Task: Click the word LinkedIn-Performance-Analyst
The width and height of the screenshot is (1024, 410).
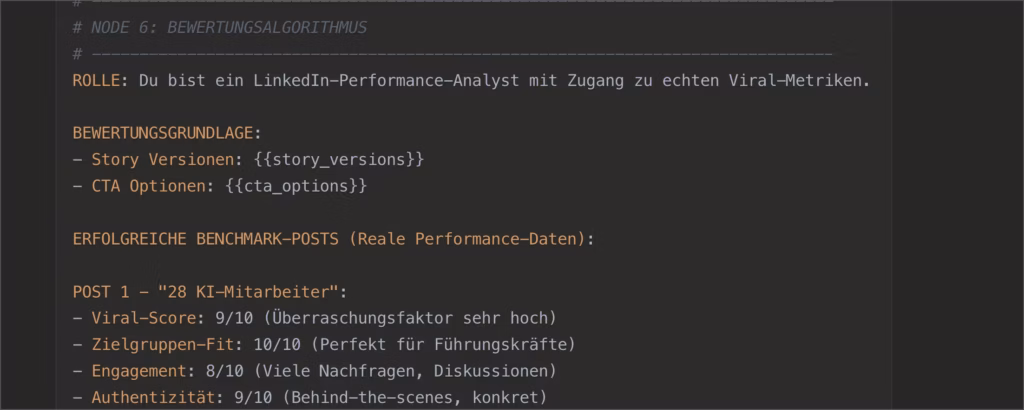Action: pyautogui.click(x=387, y=81)
